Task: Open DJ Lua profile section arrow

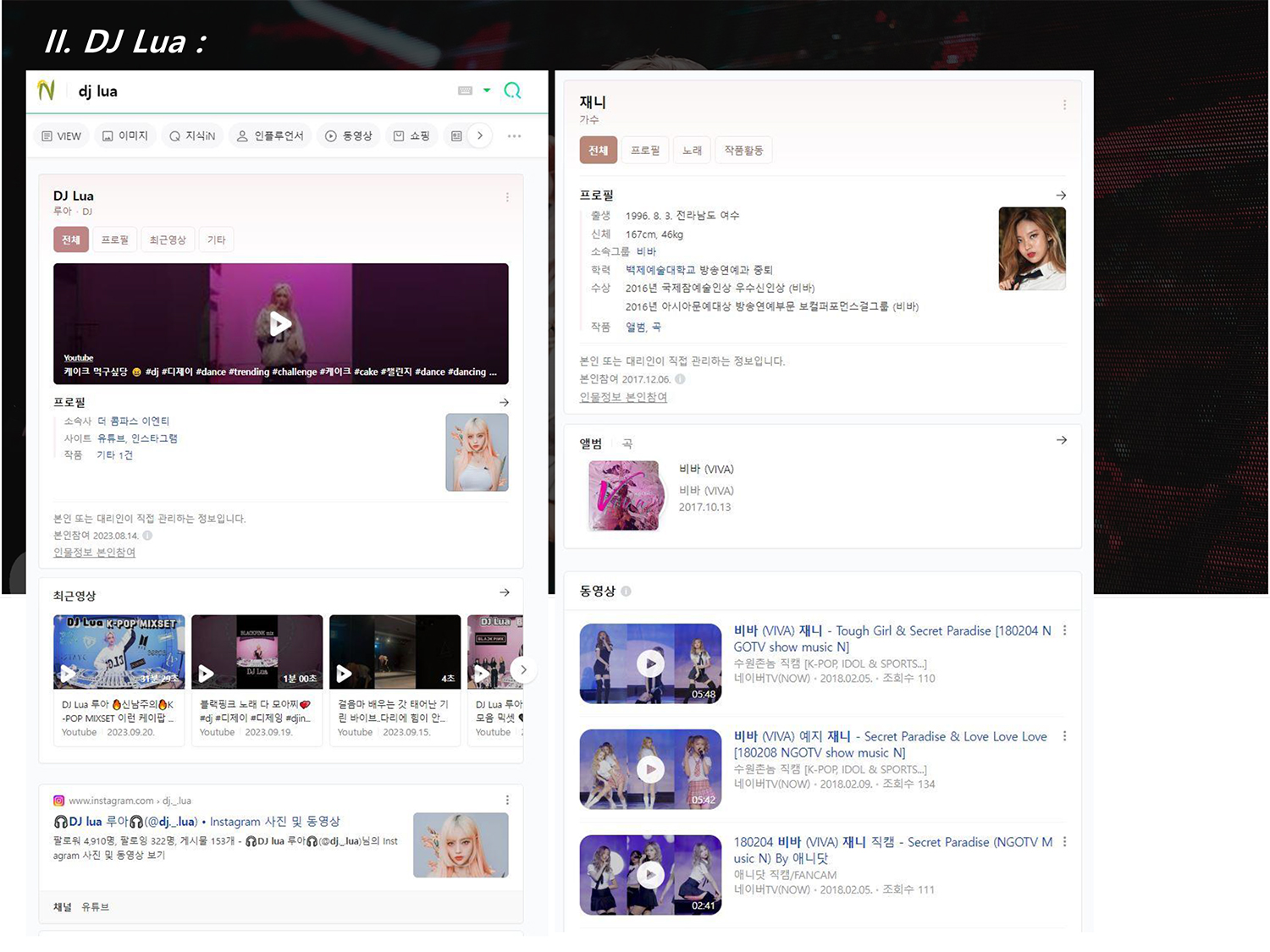Action: 504,402
